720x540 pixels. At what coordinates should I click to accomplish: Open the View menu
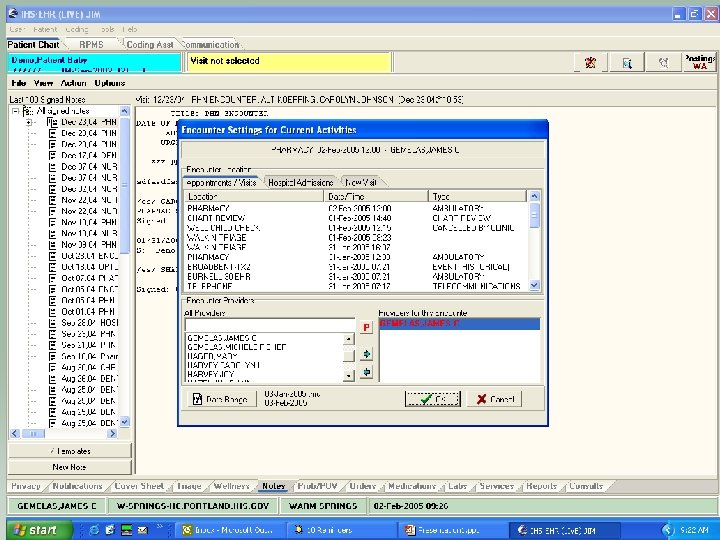(x=43, y=83)
